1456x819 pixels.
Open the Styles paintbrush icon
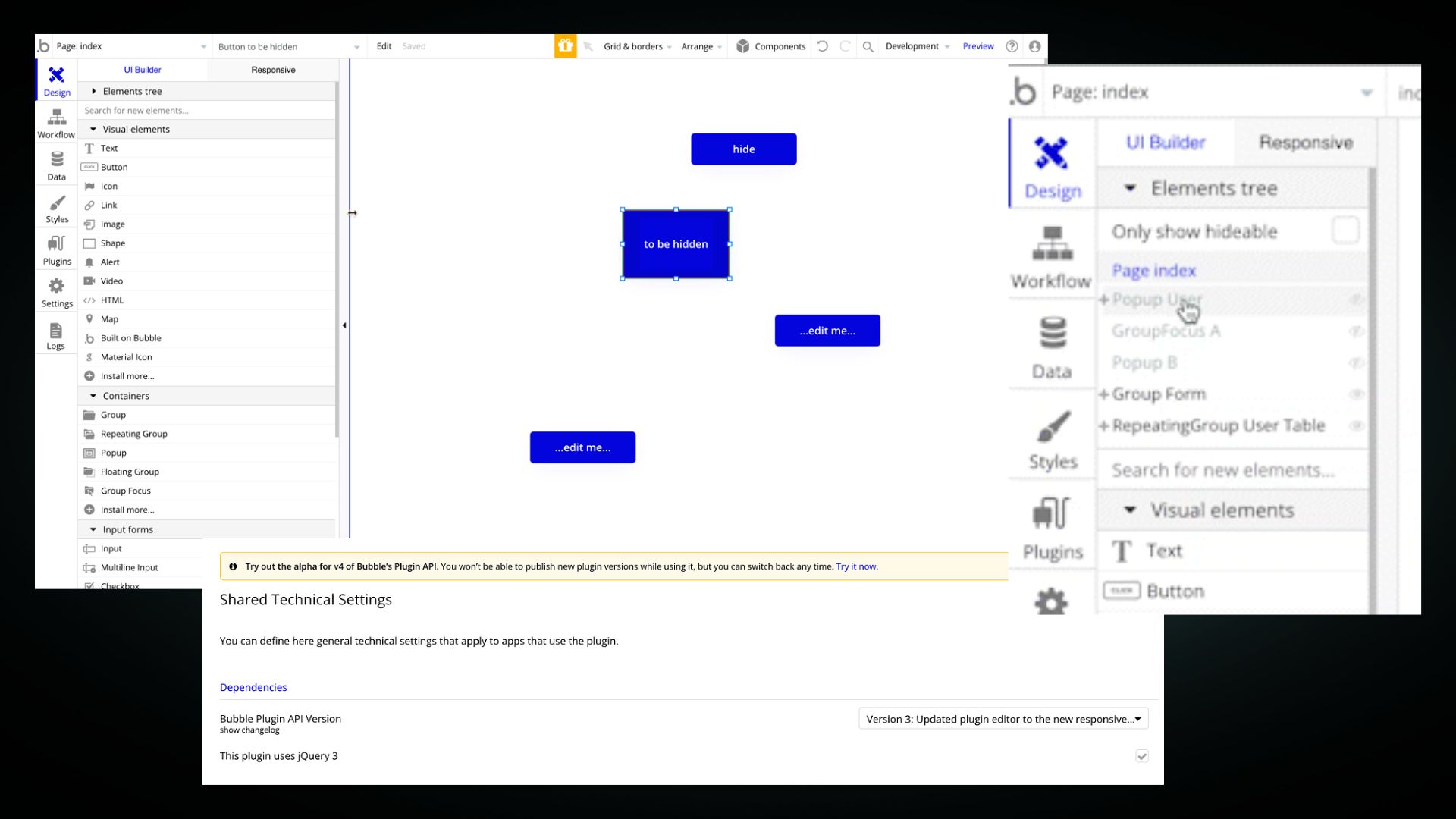(57, 202)
